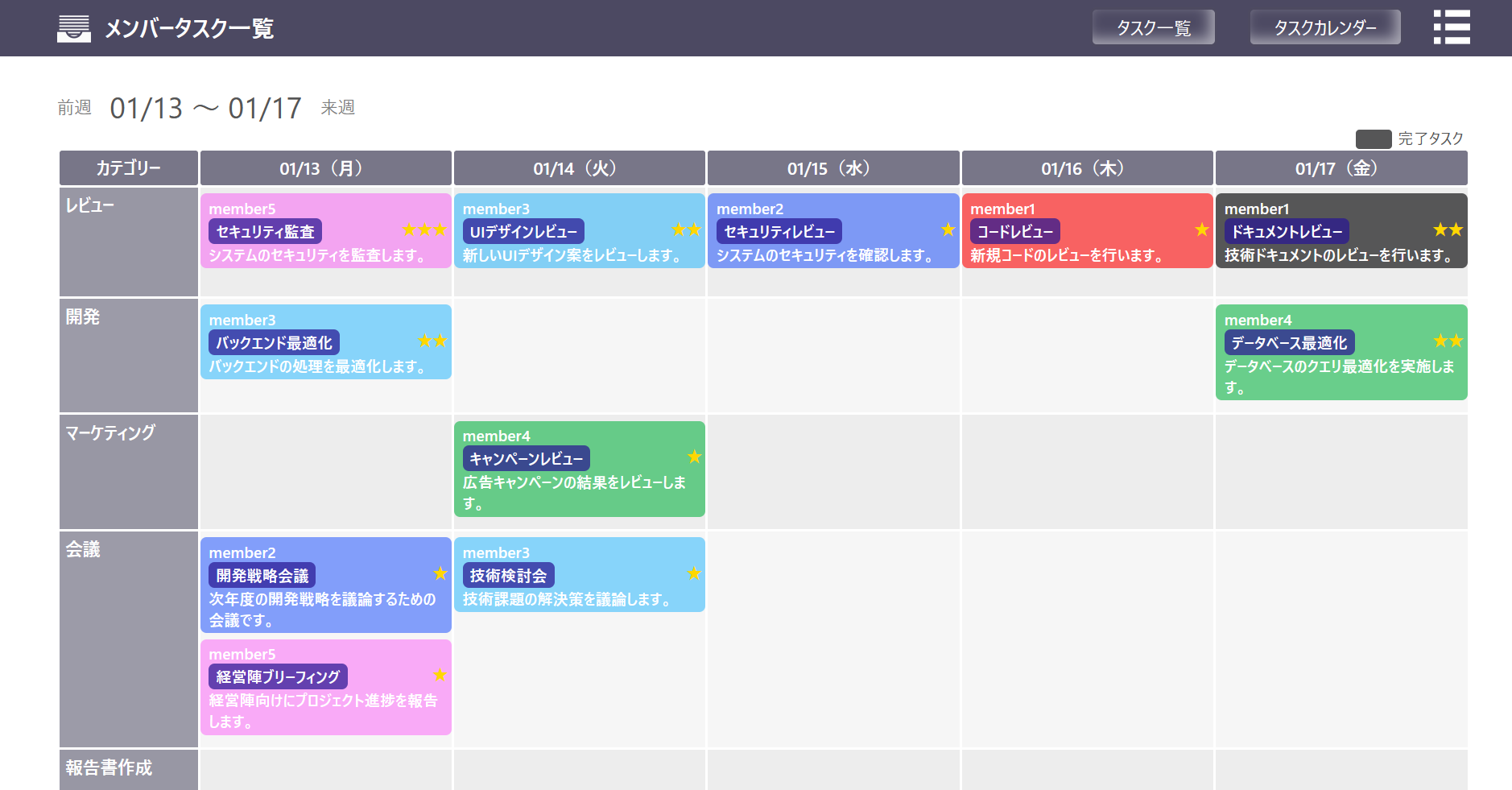Click the star on 経営陣ブリーフィング task

tap(440, 675)
